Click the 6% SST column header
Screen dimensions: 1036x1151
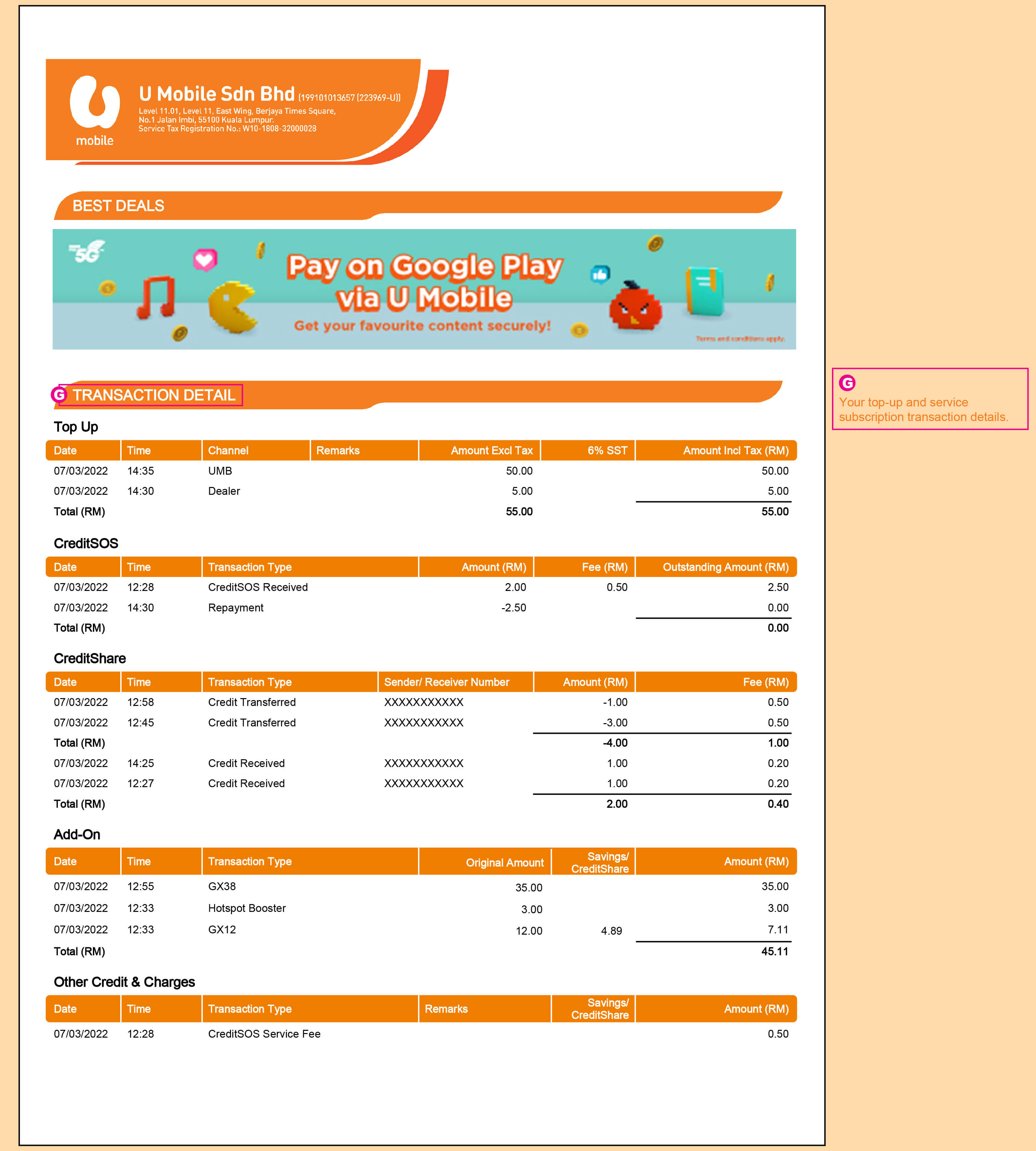pos(608,450)
